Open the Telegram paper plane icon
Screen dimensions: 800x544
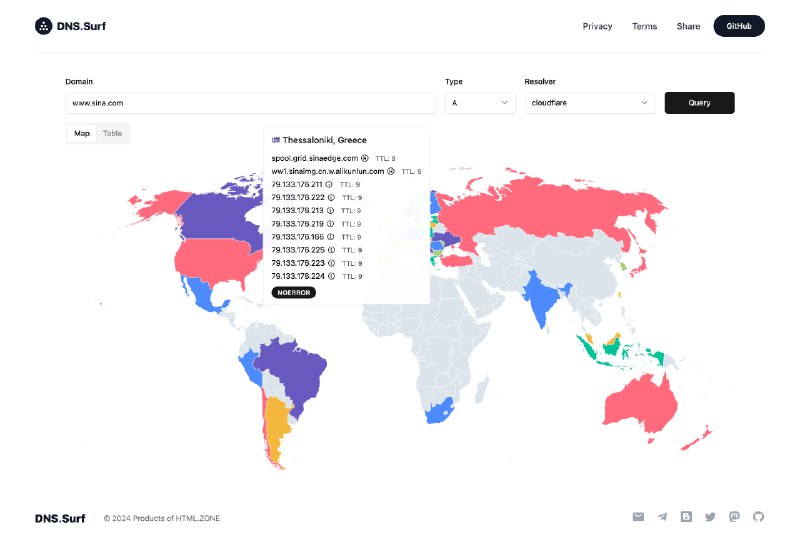point(662,517)
